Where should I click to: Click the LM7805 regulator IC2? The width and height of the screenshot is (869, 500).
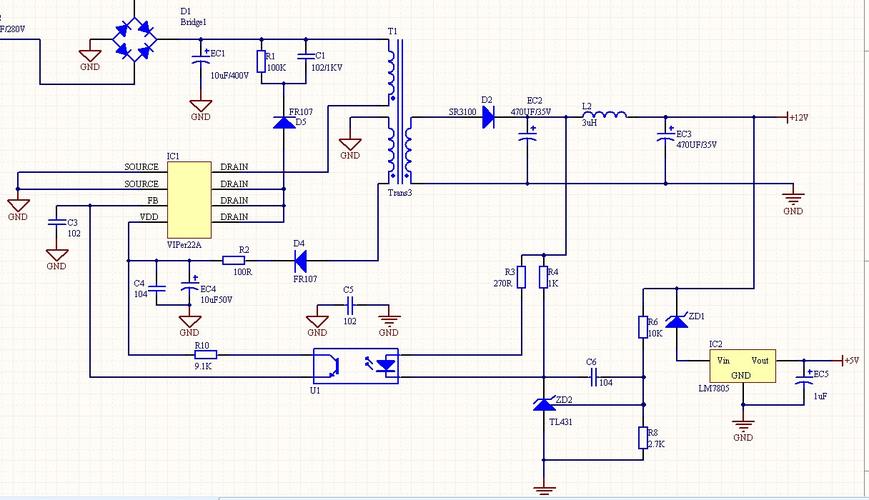[x=743, y=366]
